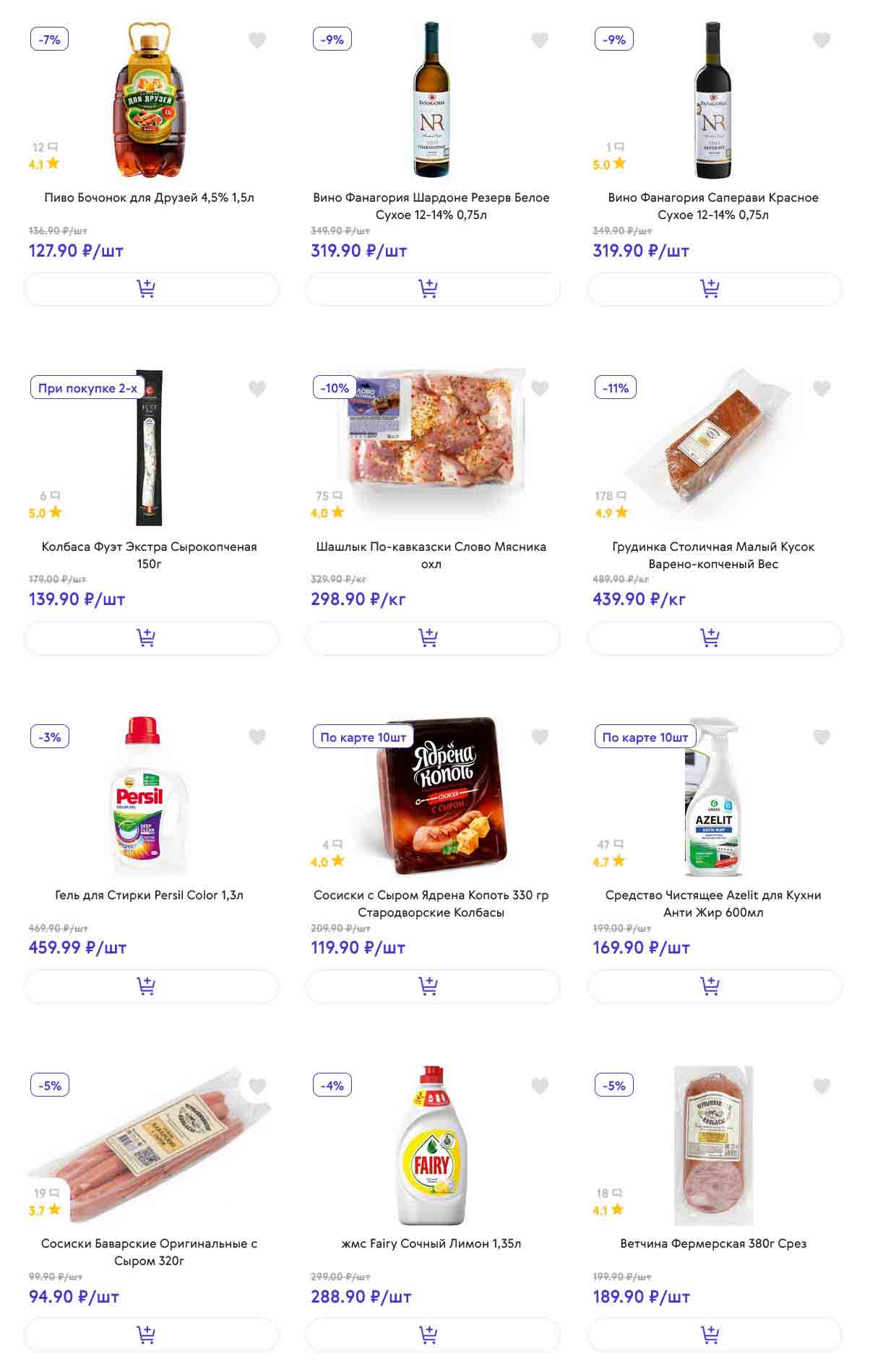The width and height of the screenshot is (870, 1372).
Task: Open Гель для Стирки Persil Color link
Action: 150,895
